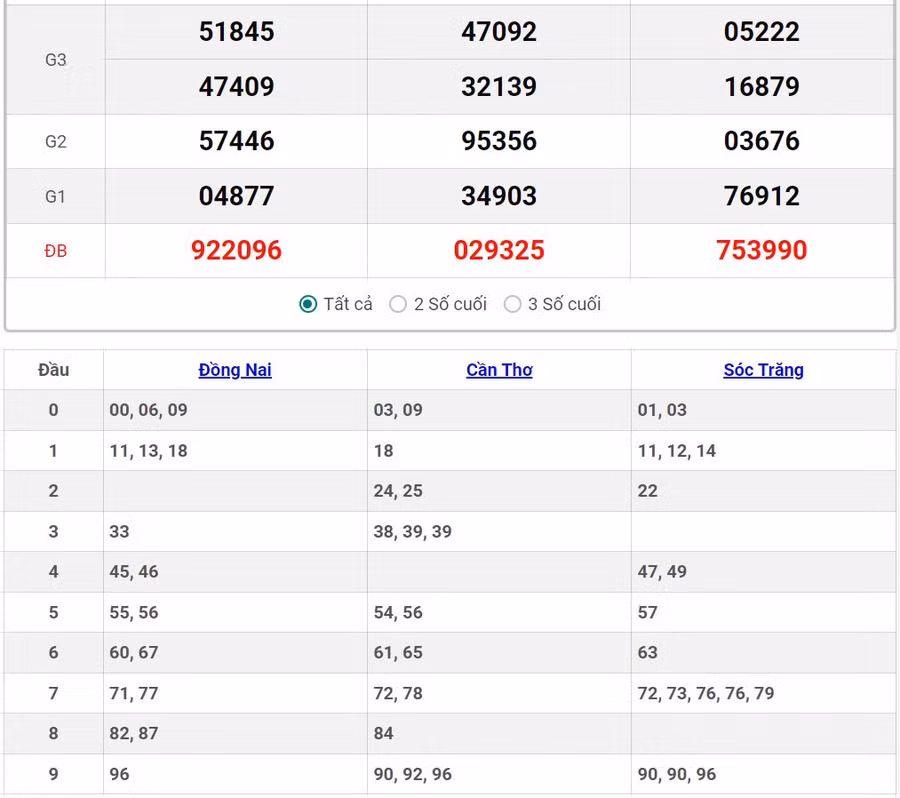Click the special prize number 922096

click(x=236, y=250)
